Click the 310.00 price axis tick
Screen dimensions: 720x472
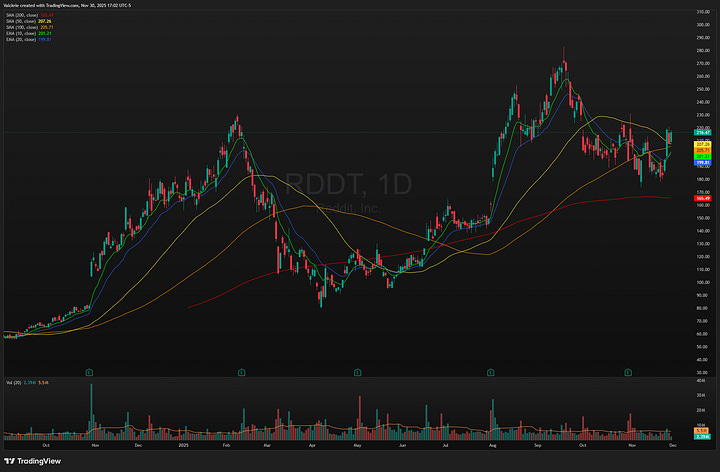coord(703,11)
